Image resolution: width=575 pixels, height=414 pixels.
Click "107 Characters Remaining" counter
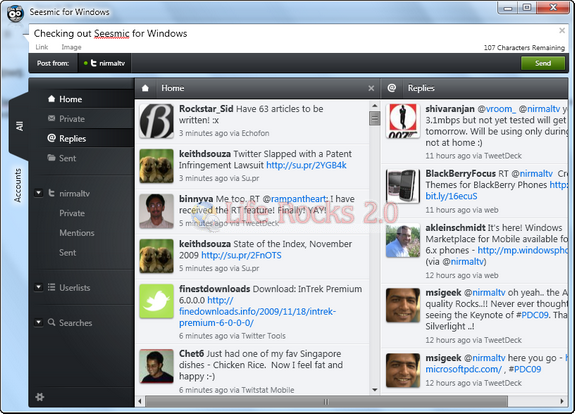coord(524,47)
